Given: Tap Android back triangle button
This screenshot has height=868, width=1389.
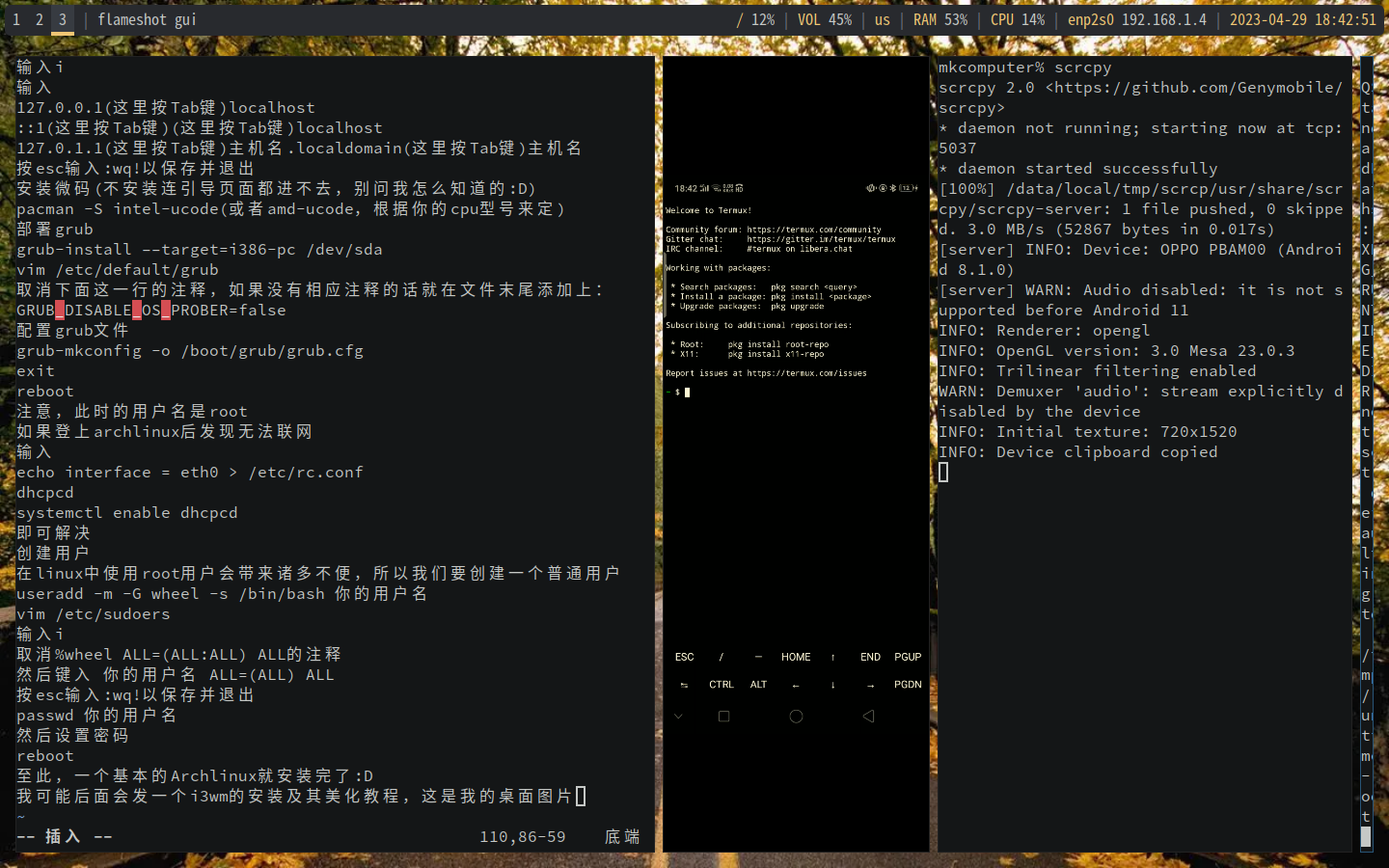Looking at the screenshot, I should tap(868, 717).
